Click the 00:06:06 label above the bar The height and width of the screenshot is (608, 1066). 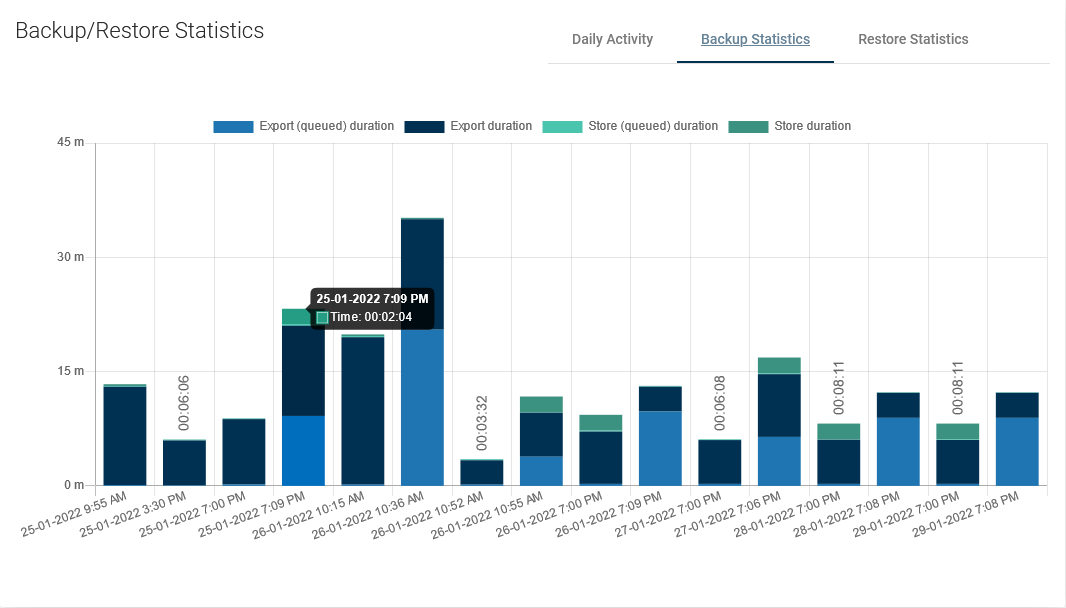(184, 403)
